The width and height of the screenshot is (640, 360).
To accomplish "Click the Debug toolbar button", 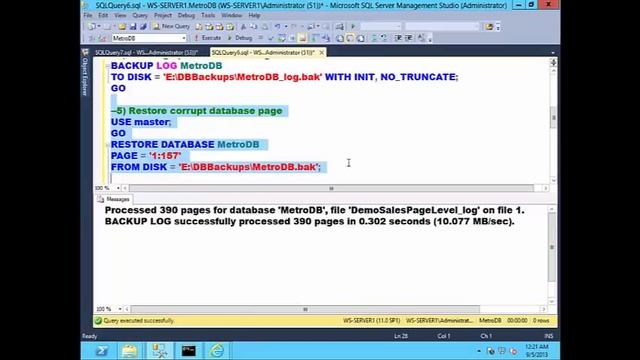I will point(240,38).
